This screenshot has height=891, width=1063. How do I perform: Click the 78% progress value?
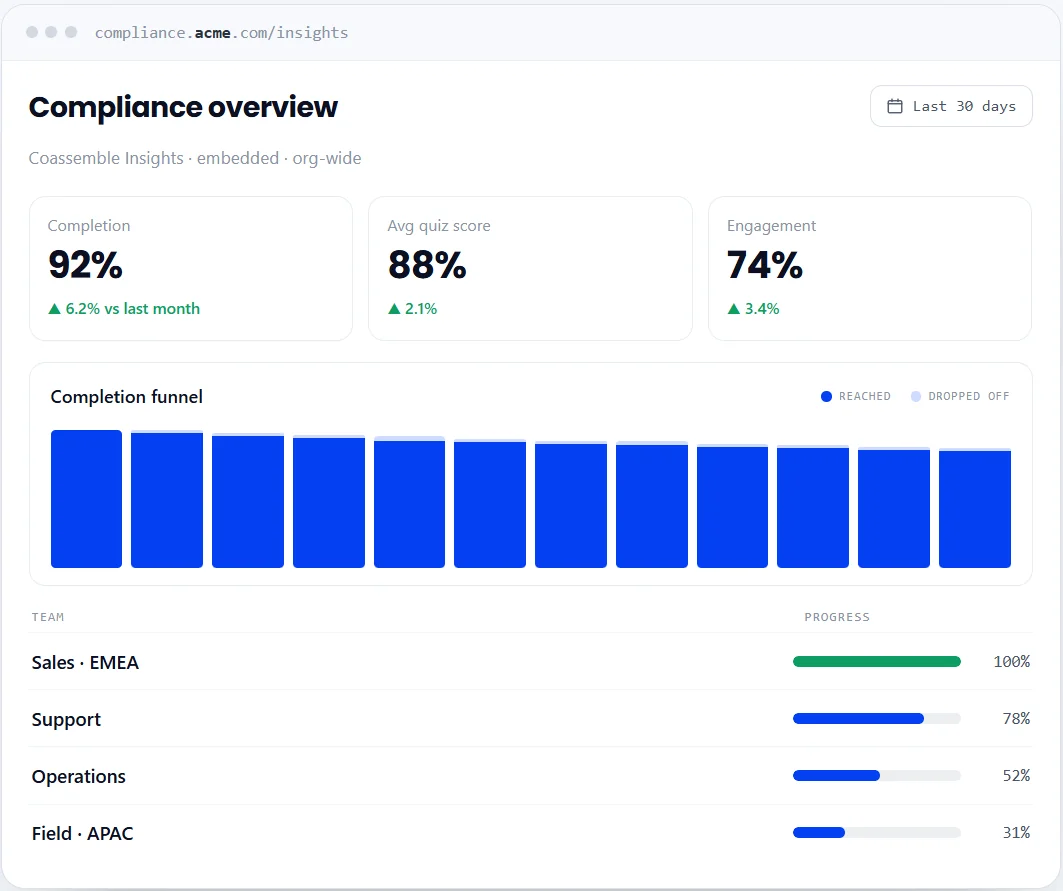[x=1016, y=719]
